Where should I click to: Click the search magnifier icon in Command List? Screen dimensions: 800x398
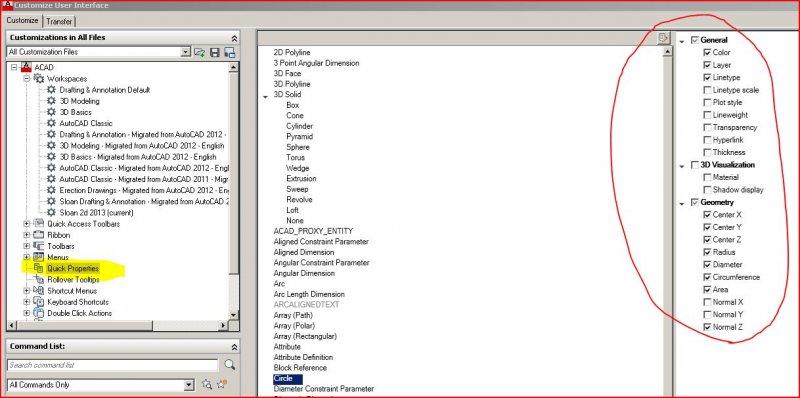(x=230, y=364)
